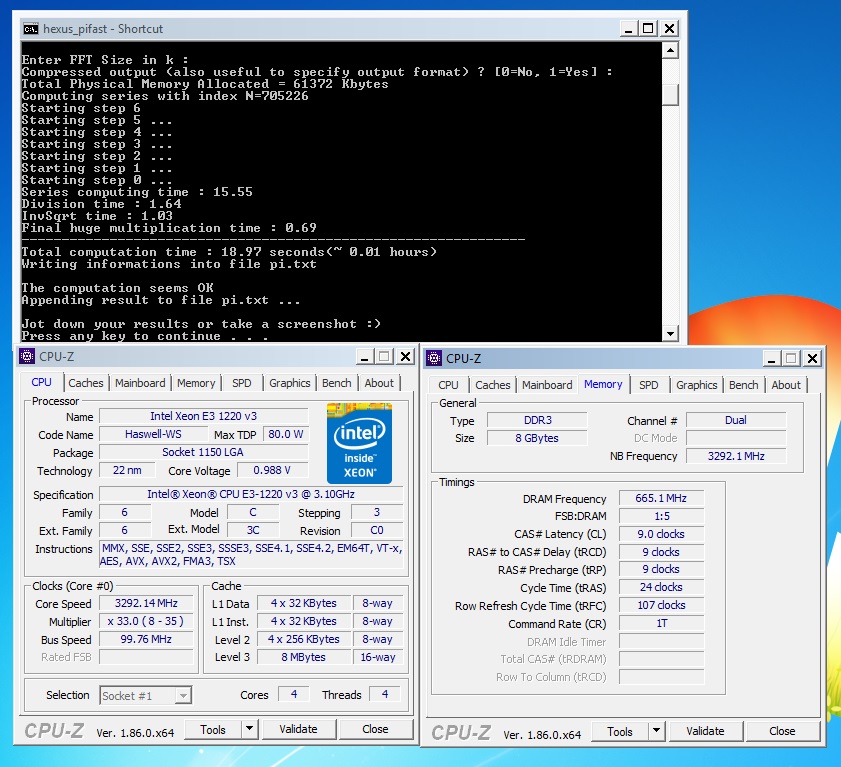The width and height of the screenshot is (841, 767).
Task: Open the Socket #1 selection dropdown
Action: pos(183,696)
